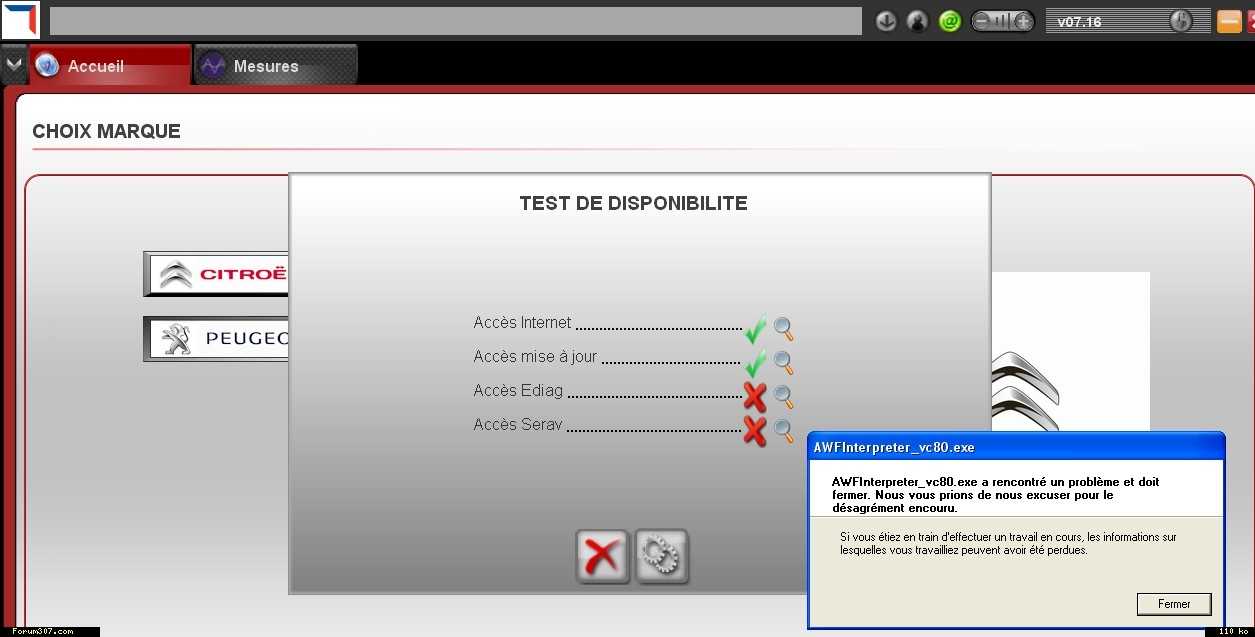This screenshot has width=1255, height=637.
Task: Switch to the Mesures tab
Action: (276, 65)
